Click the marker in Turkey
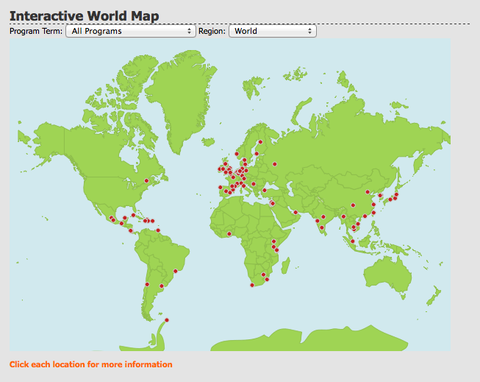 [x=264, y=190]
